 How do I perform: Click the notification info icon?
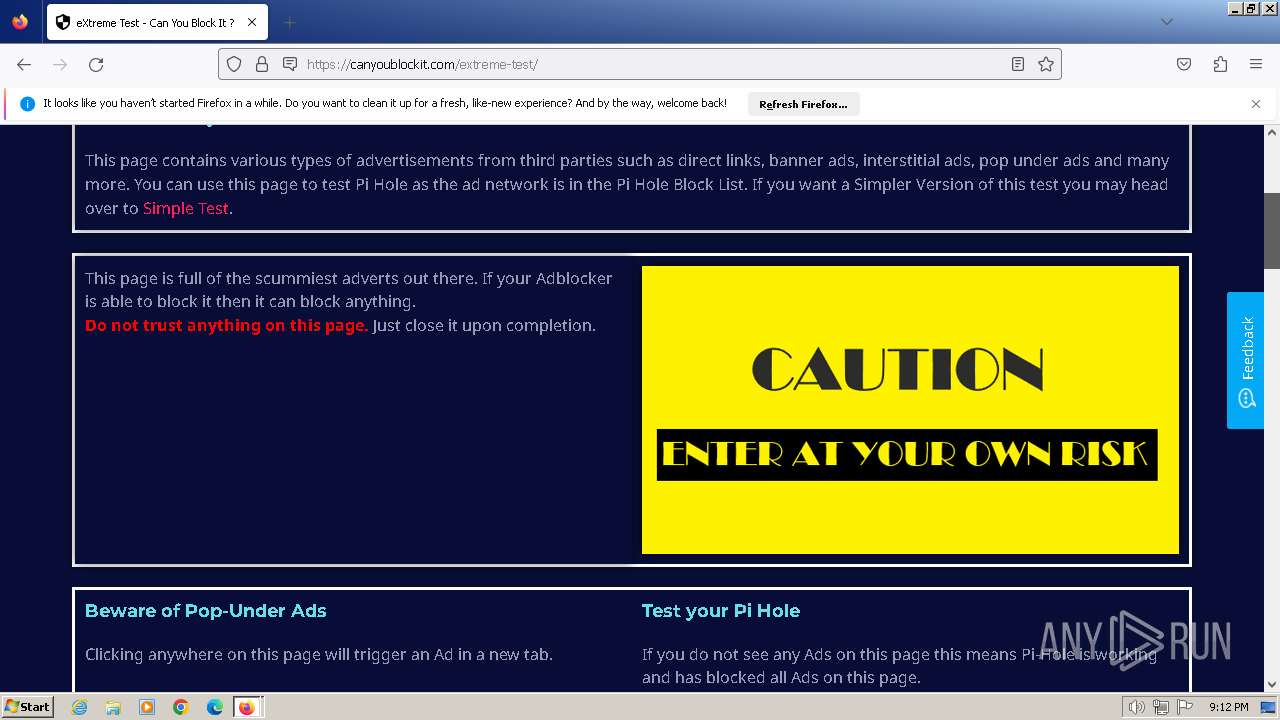point(27,104)
